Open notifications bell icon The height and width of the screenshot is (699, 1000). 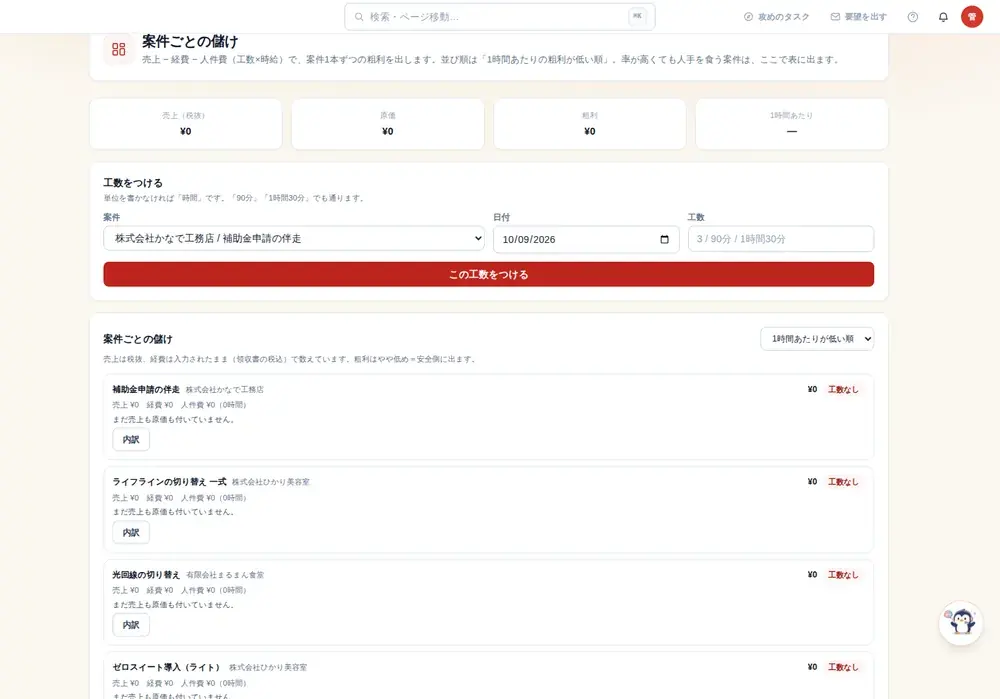943,17
